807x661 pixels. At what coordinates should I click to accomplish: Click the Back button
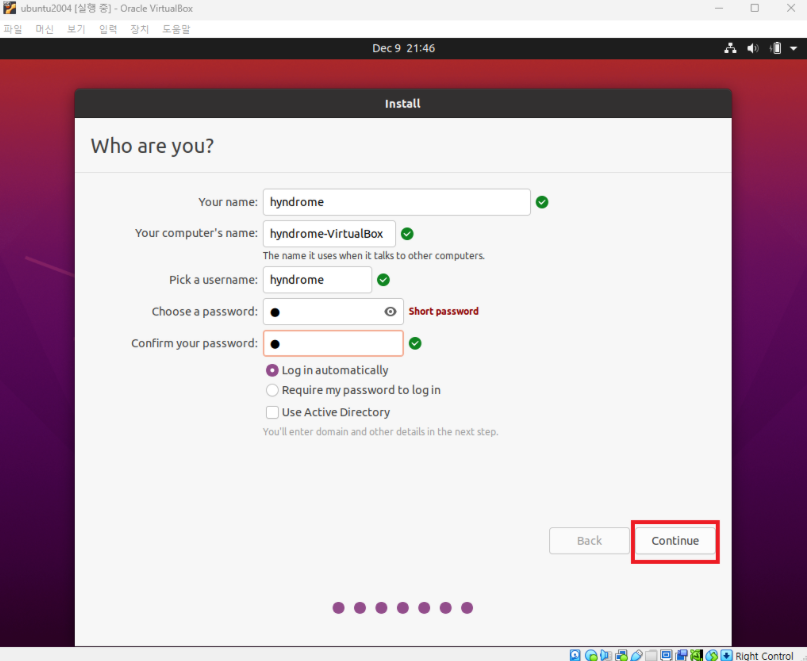589,541
